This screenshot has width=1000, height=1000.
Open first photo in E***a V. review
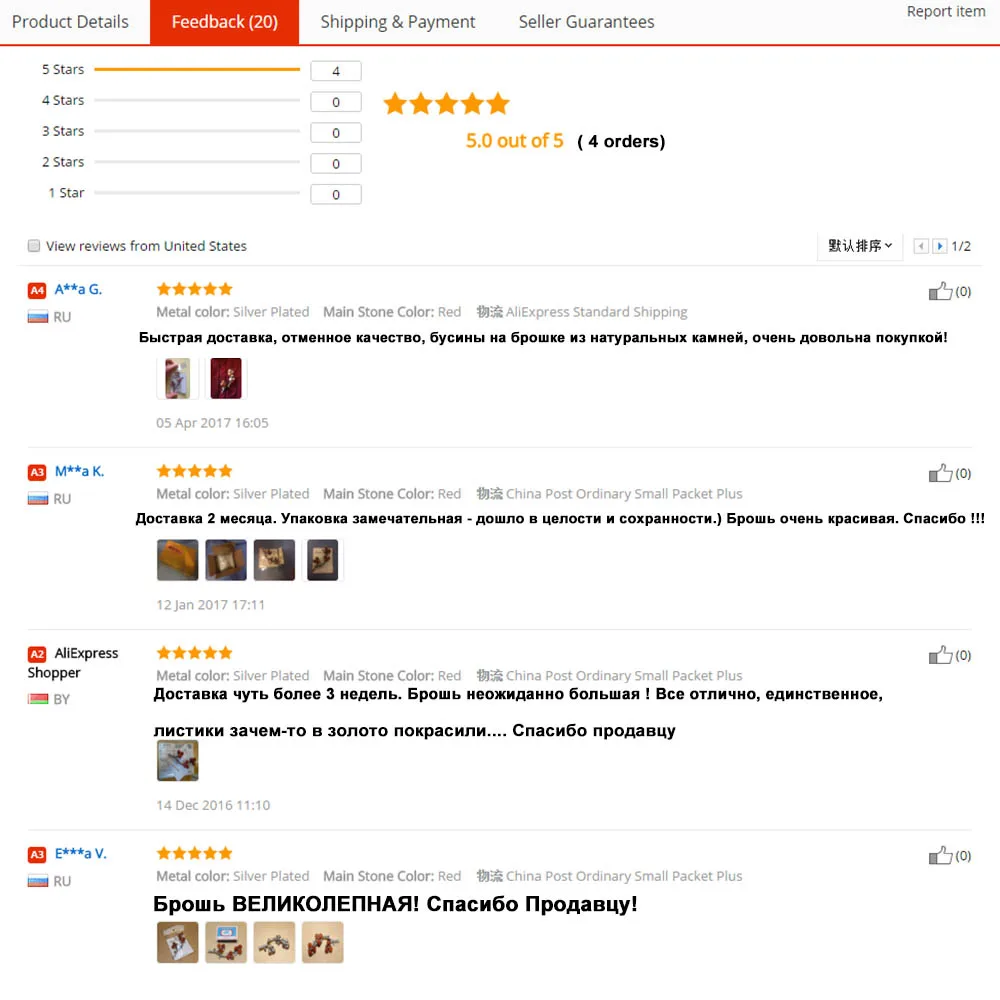(x=177, y=942)
